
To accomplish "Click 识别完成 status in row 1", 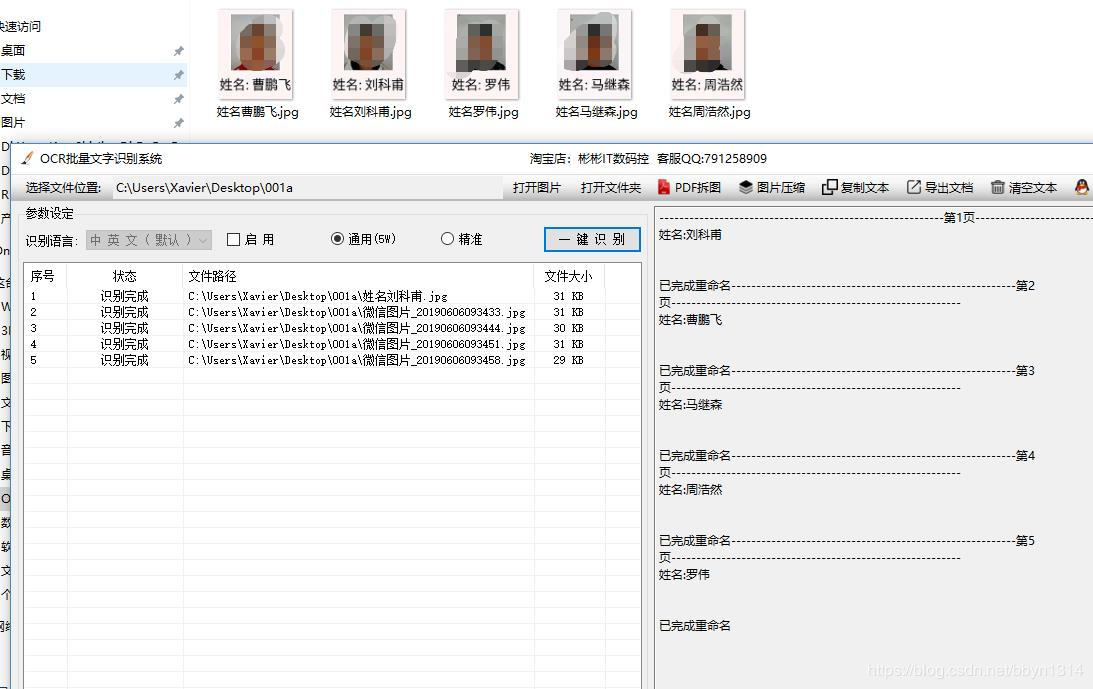I will point(125,296).
